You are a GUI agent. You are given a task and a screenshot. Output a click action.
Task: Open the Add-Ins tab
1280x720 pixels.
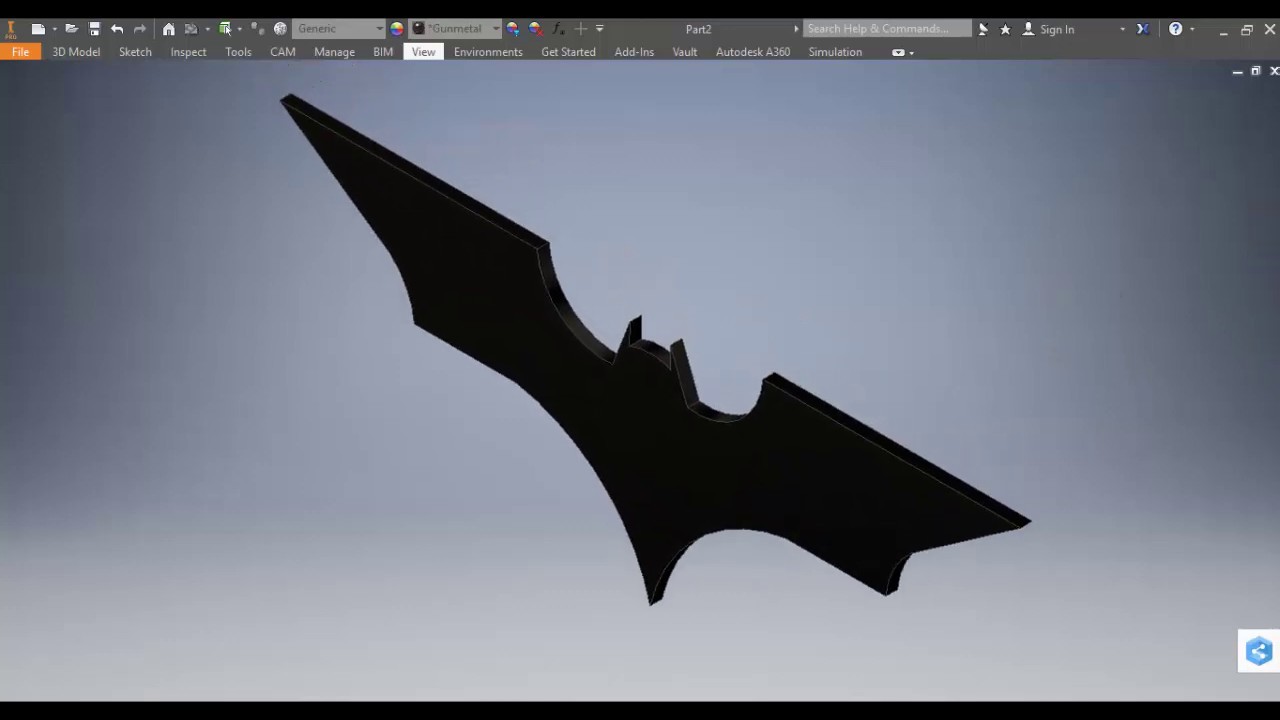634,52
